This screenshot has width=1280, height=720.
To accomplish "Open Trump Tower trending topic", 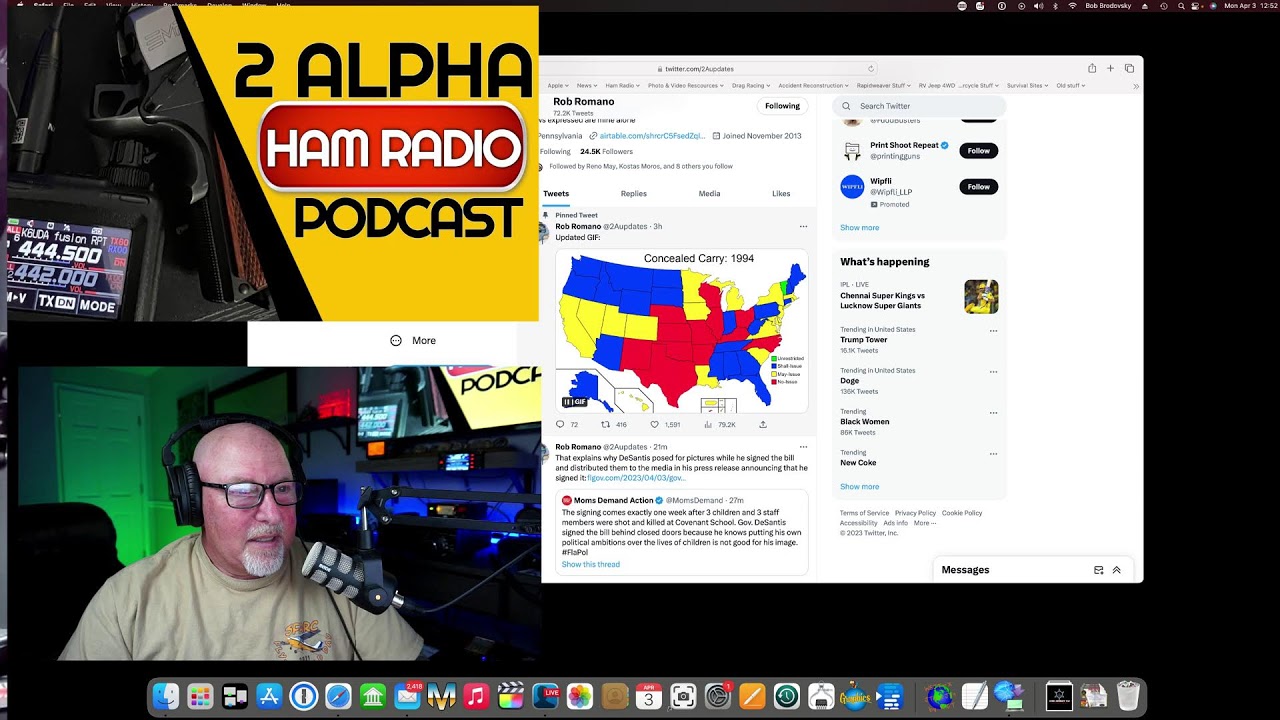I will pyautogui.click(x=863, y=340).
